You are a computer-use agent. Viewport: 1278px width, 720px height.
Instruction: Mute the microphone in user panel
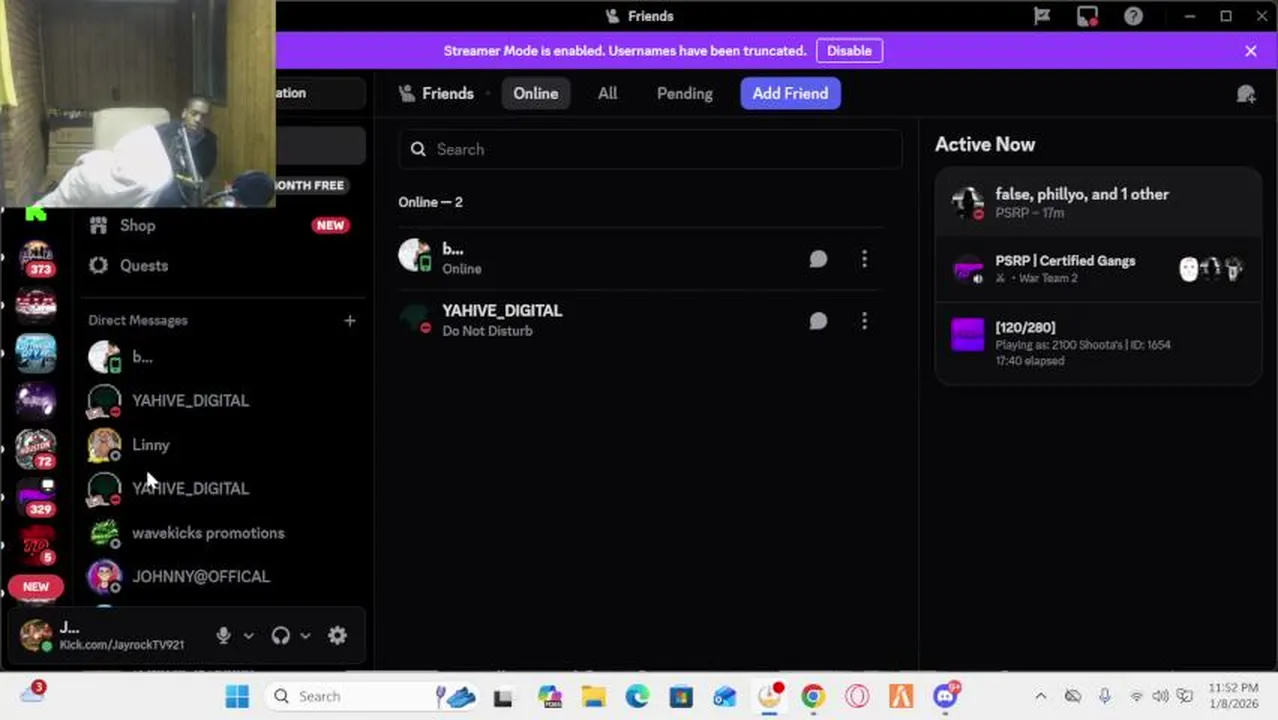click(x=223, y=635)
